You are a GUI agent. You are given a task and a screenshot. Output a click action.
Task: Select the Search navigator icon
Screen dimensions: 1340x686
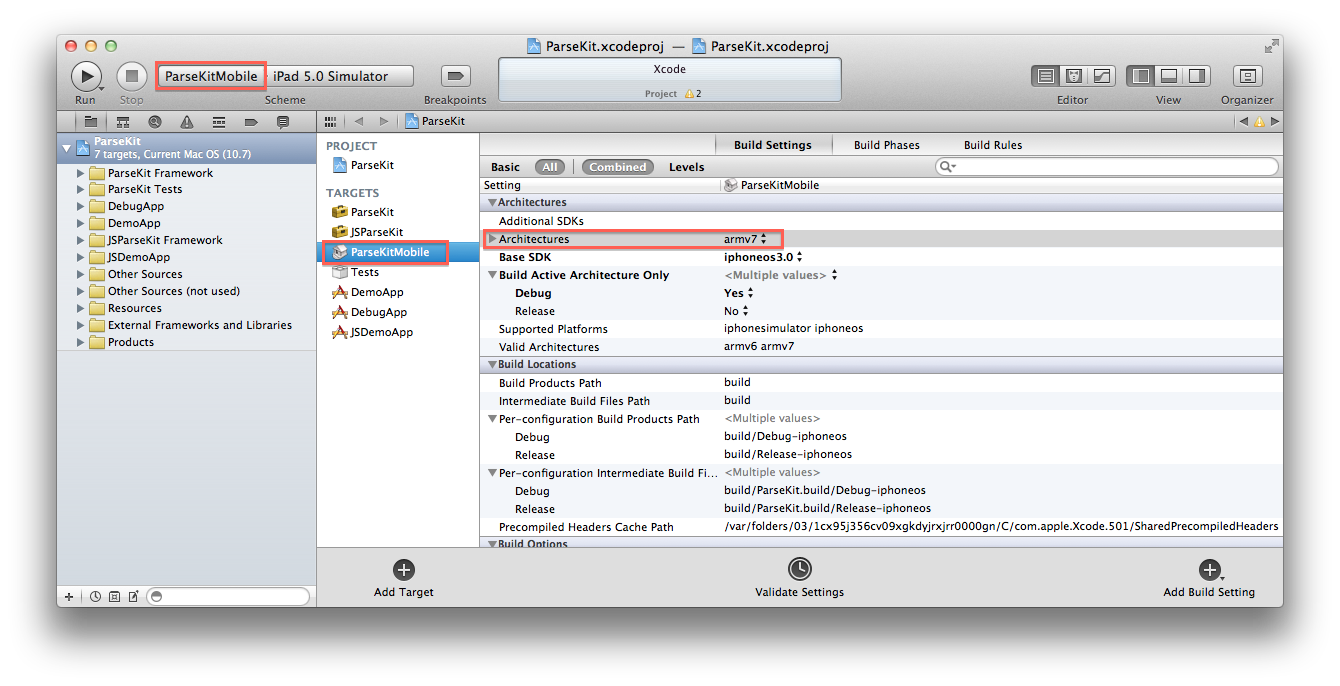coord(155,122)
